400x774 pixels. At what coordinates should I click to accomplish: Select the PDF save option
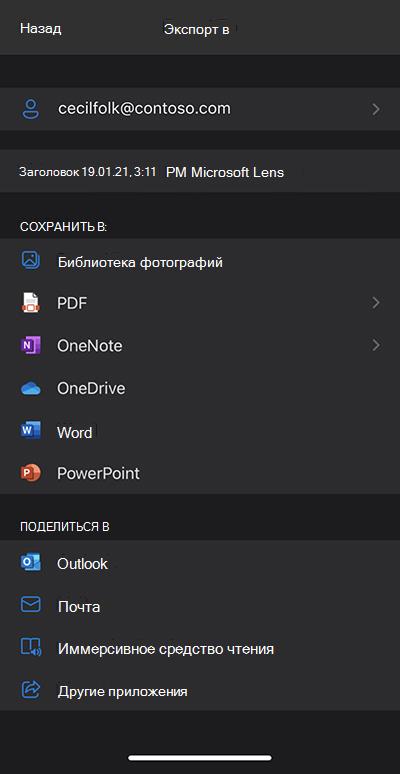point(200,303)
